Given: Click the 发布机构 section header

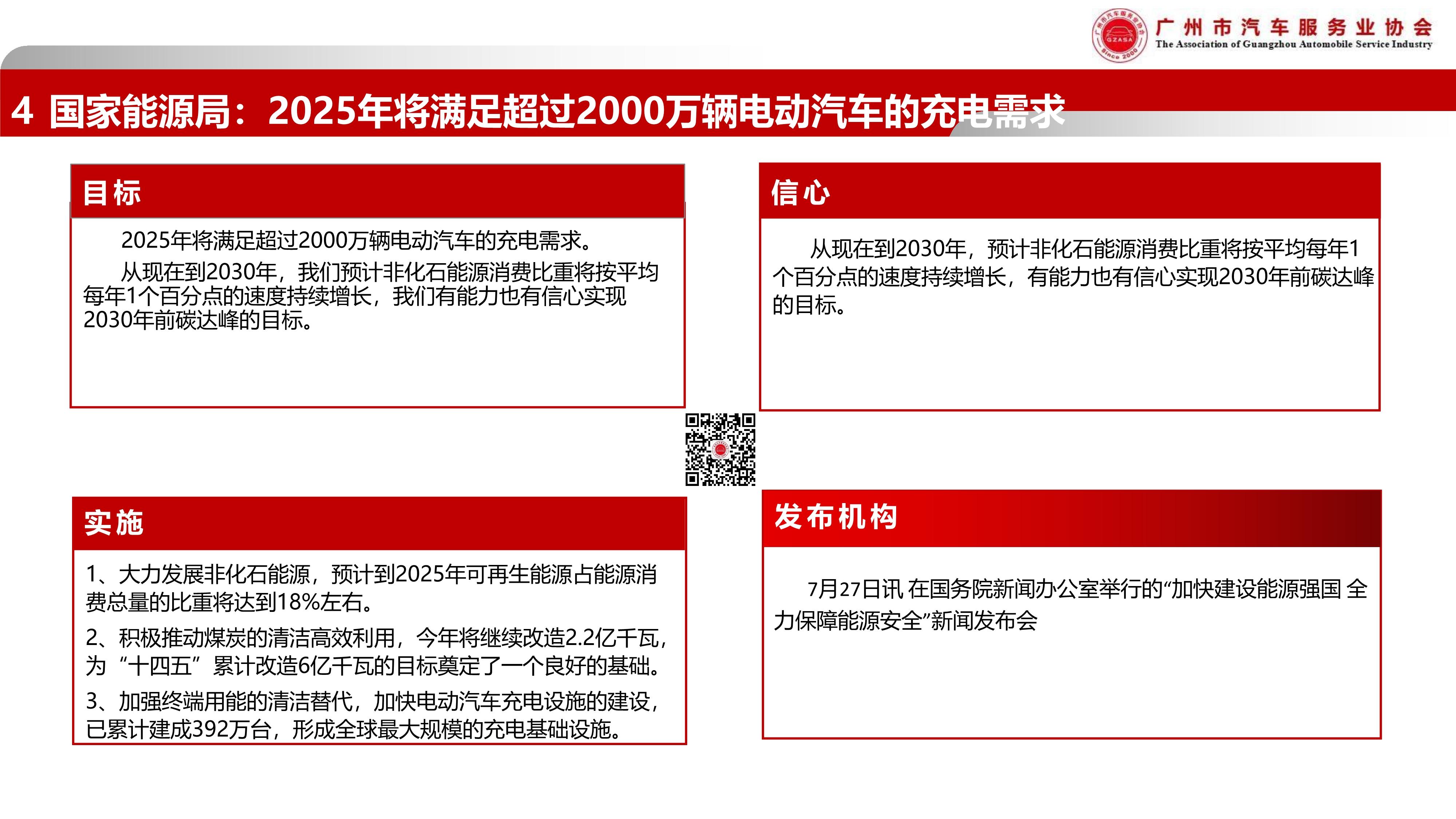Looking at the screenshot, I should pyautogui.click(x=1071, y=518).
